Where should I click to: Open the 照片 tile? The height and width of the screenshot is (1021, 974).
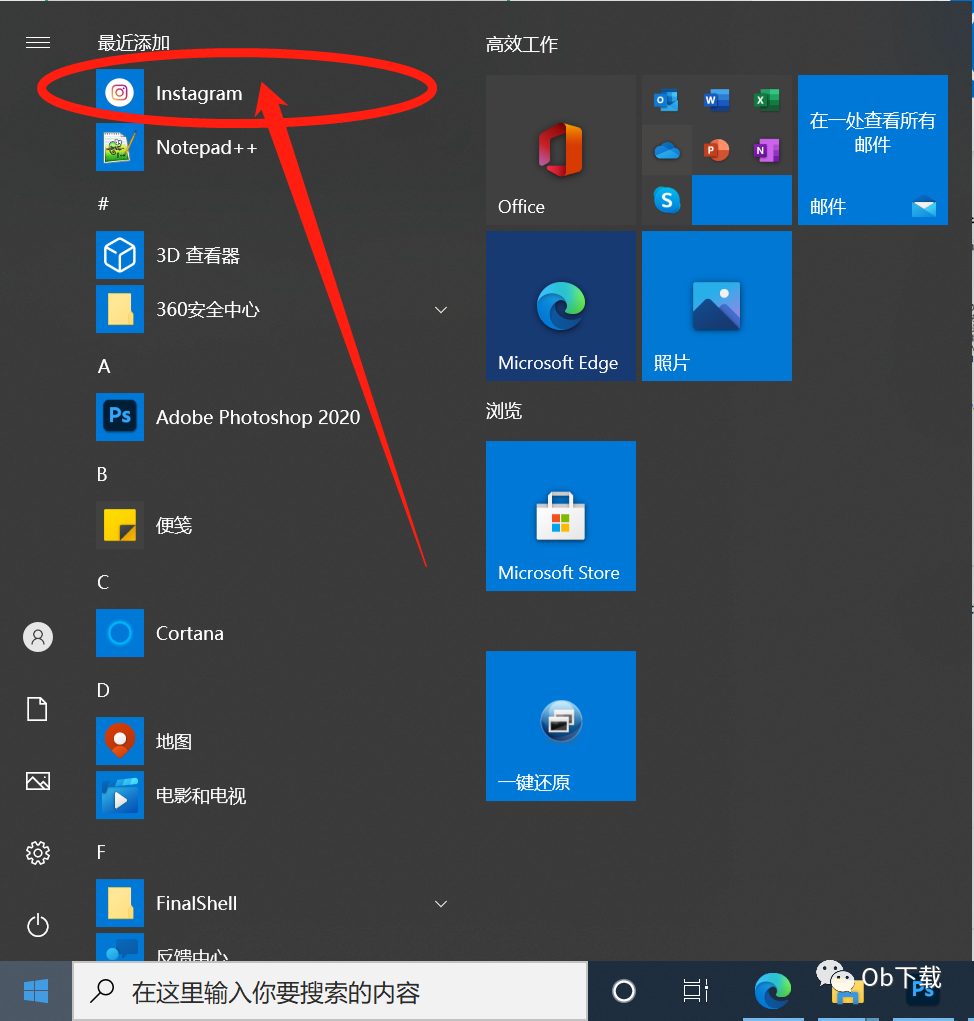716,306
